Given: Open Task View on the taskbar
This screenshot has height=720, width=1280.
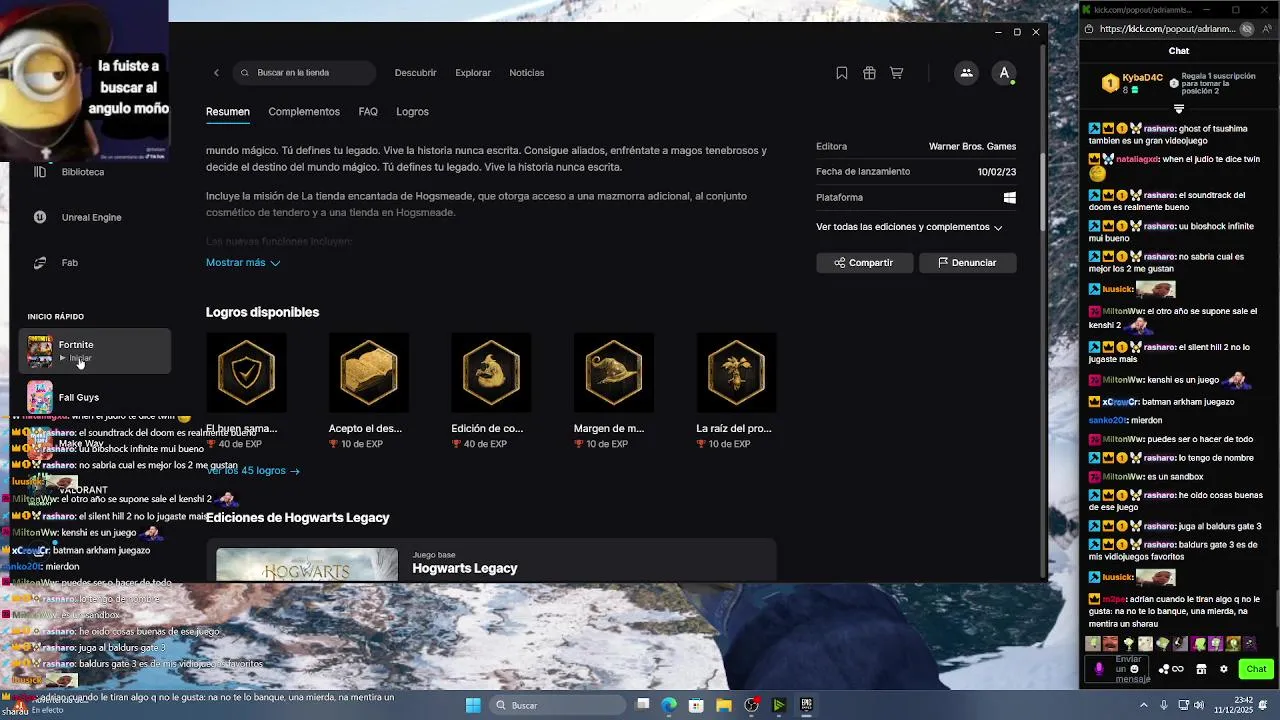Looking at the screenshot, I should tap(643, 705).
